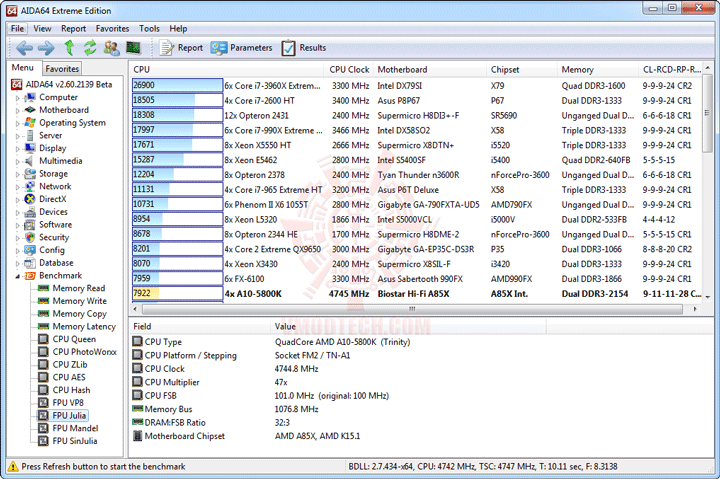Expand the Multimedia tree node

coord(17,162)
